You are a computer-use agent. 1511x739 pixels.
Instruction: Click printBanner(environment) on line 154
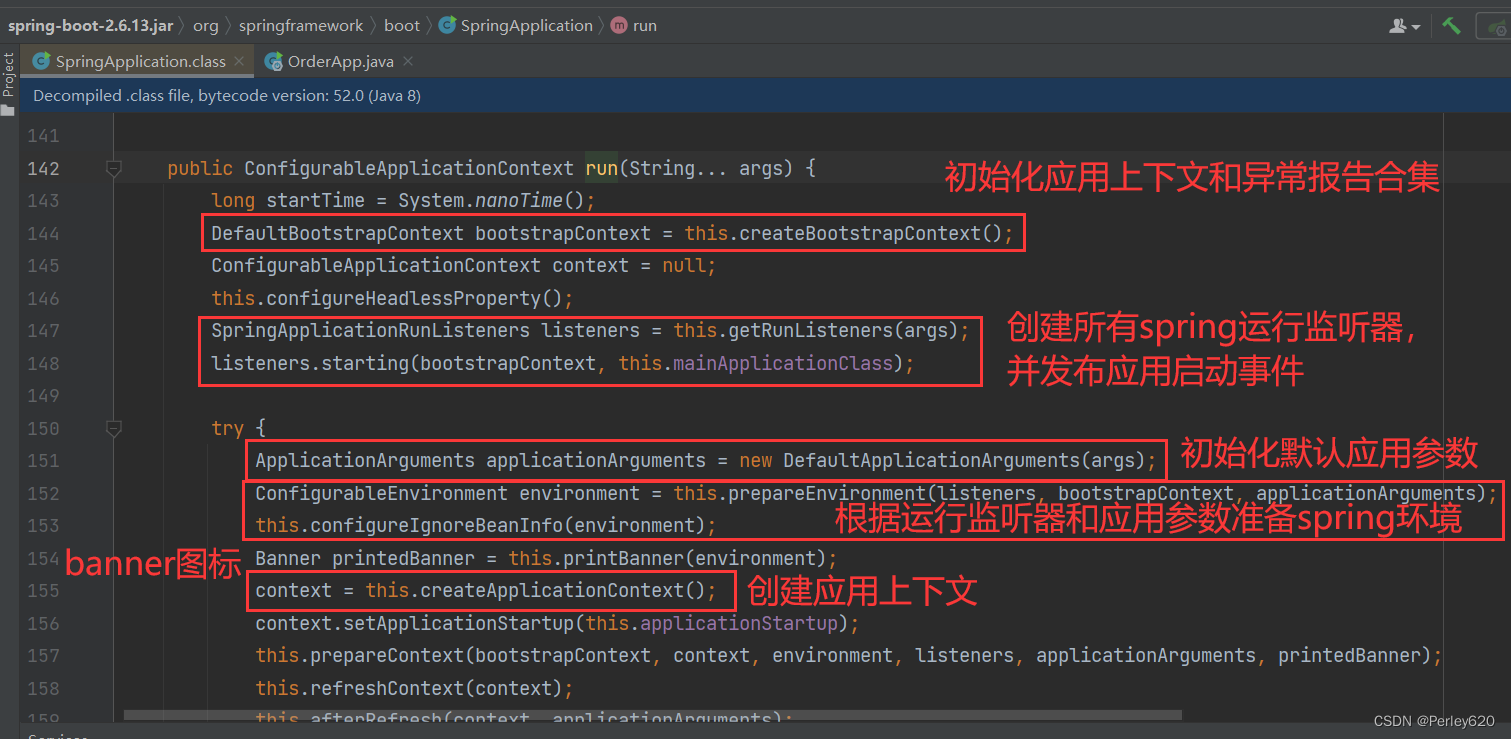pos(689,558)
